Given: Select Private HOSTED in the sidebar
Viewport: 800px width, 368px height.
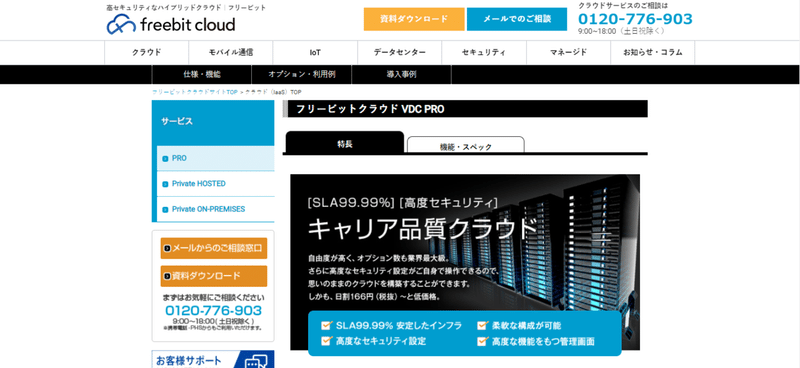Looking at the screenshot, I should [215, 184].
